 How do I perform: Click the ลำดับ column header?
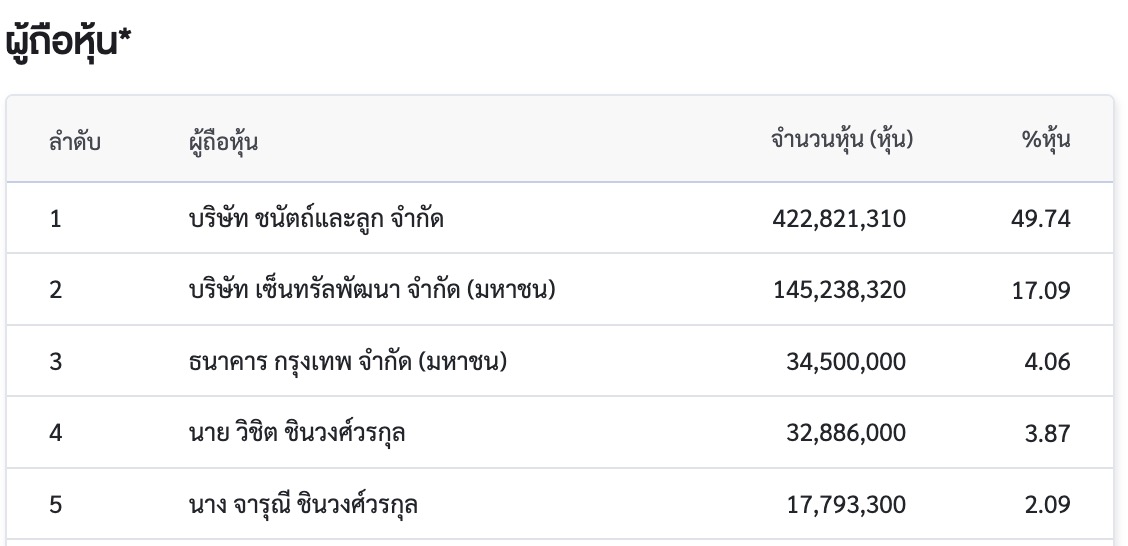(75, 141)
